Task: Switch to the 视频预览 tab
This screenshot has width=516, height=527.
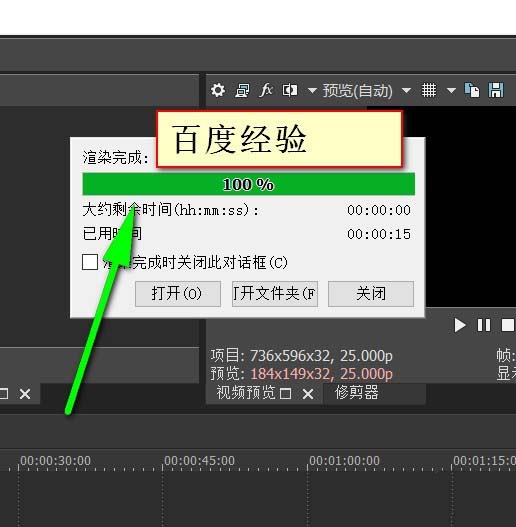Action: pyautogui.click(x=246, y=393)
